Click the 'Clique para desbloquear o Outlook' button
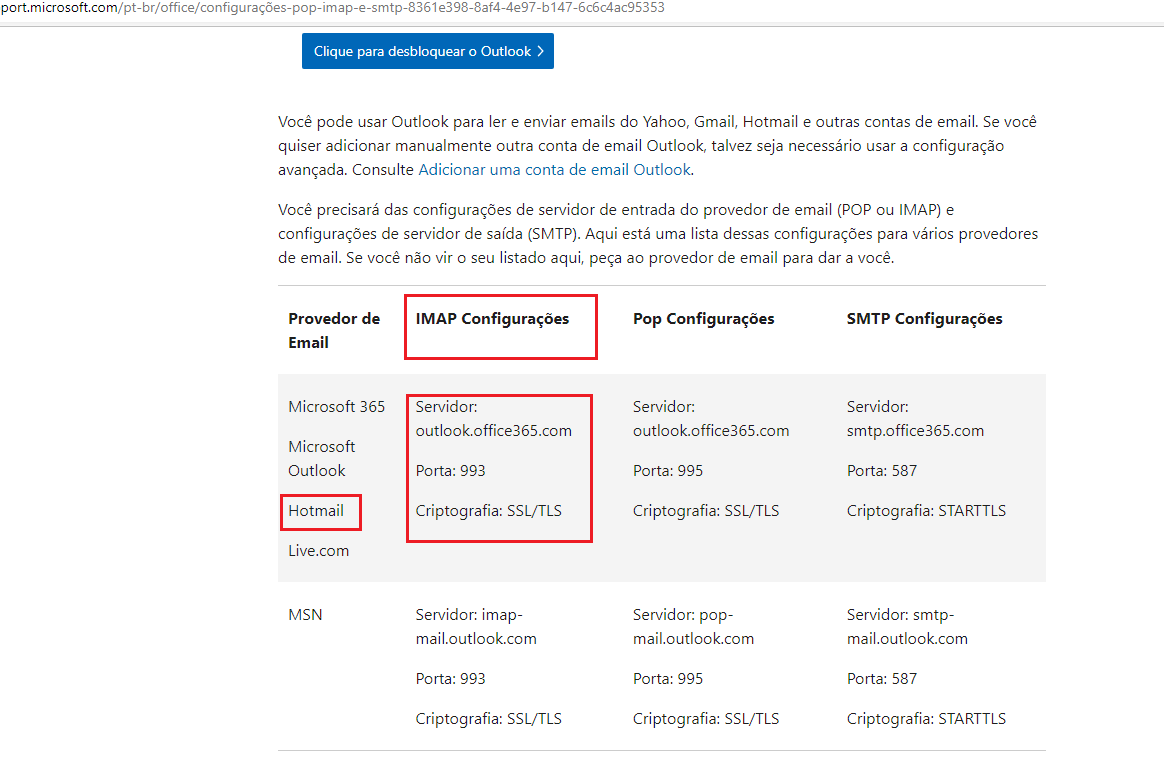 tap(428, 51)
